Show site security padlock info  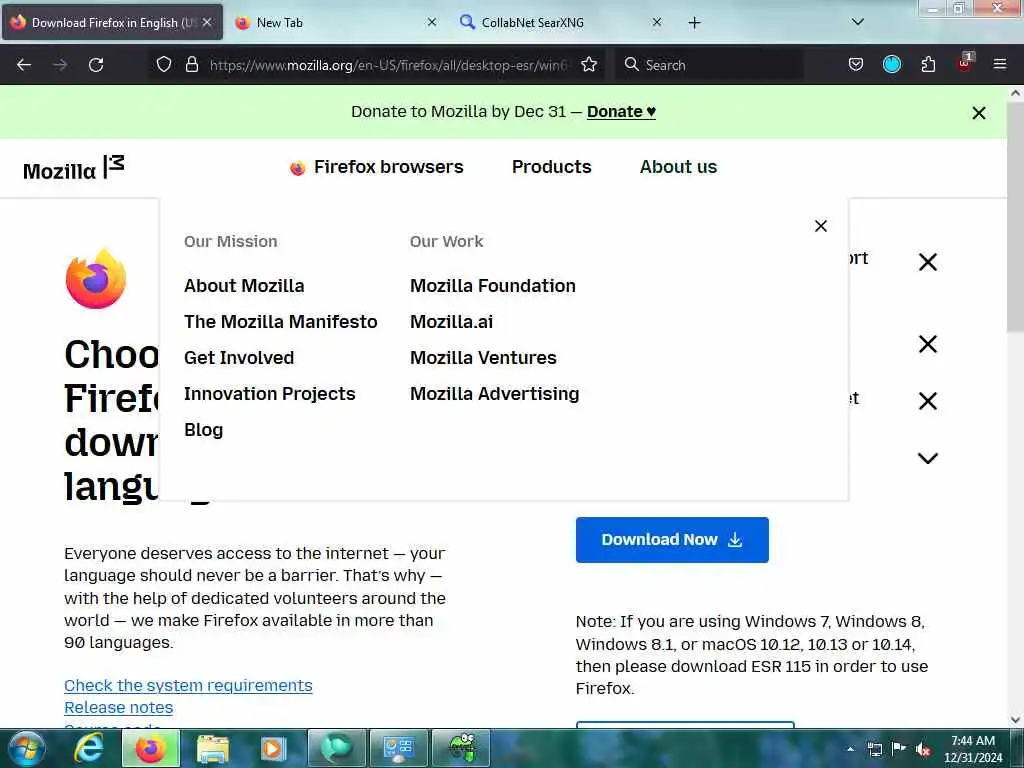pos(191,65)
